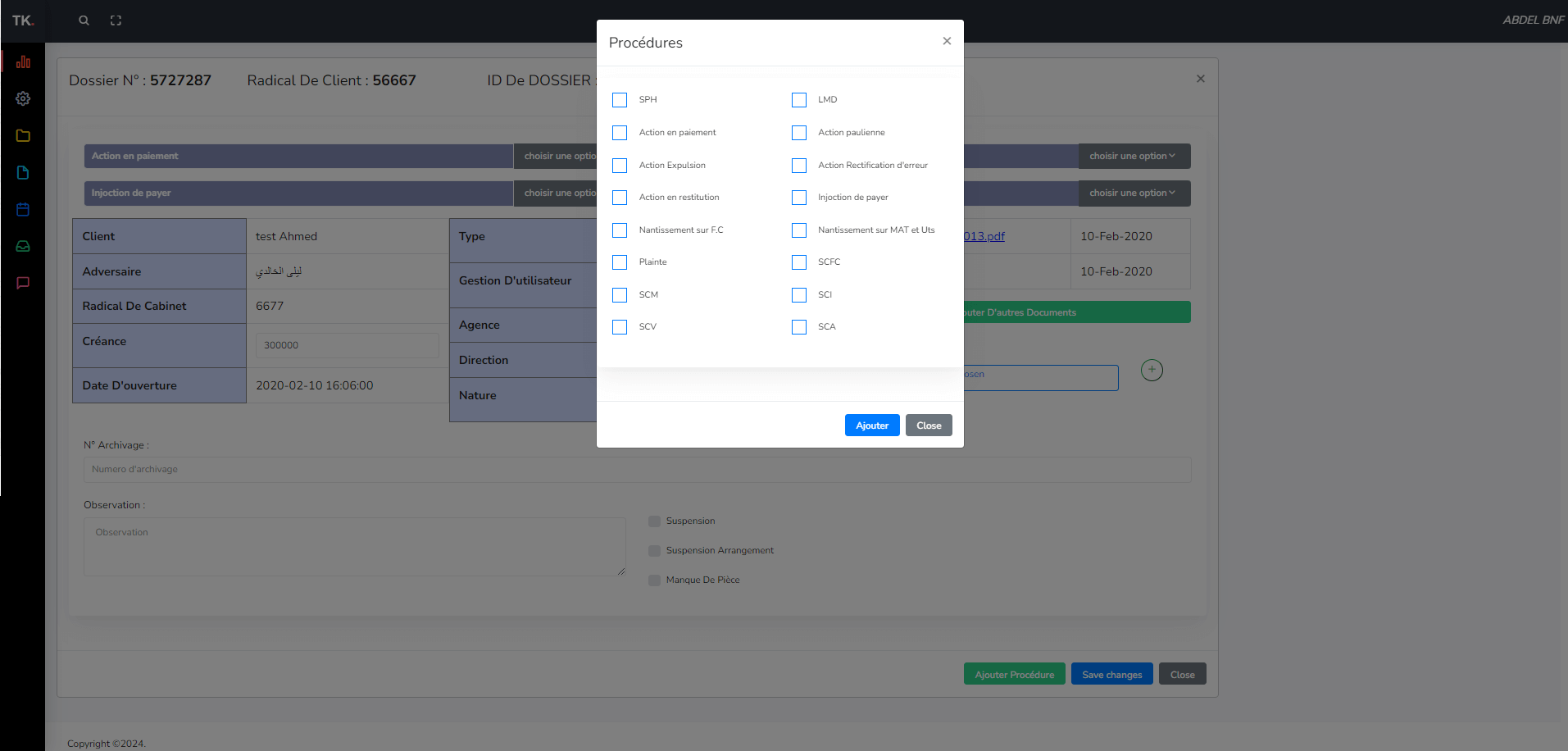This screenshot has width=1568, height=751.
Task: Tick Action paulienne checkbox
Action: 799,133
